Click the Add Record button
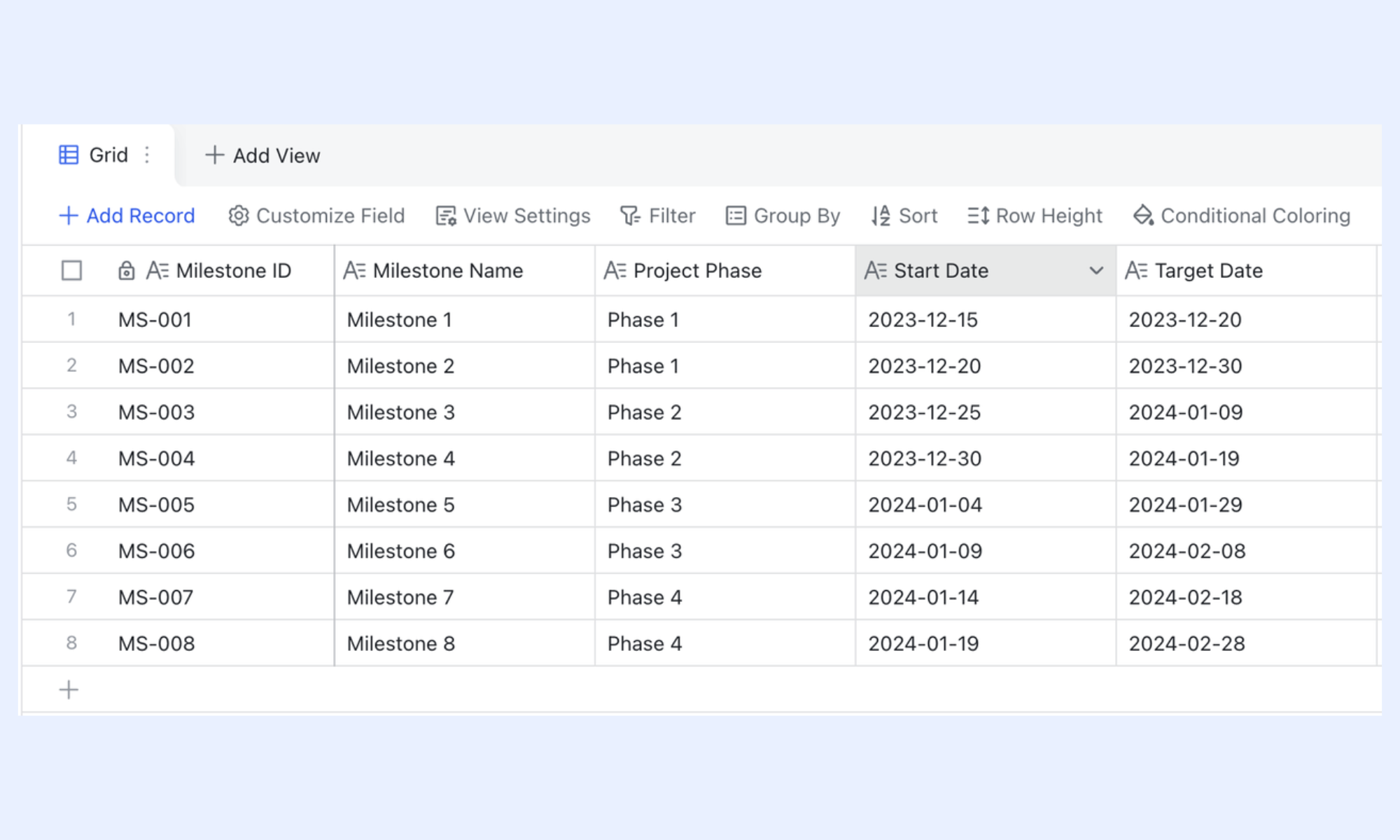The height and width of the screenshot is (840, 1400). click(x=127, y=216)
